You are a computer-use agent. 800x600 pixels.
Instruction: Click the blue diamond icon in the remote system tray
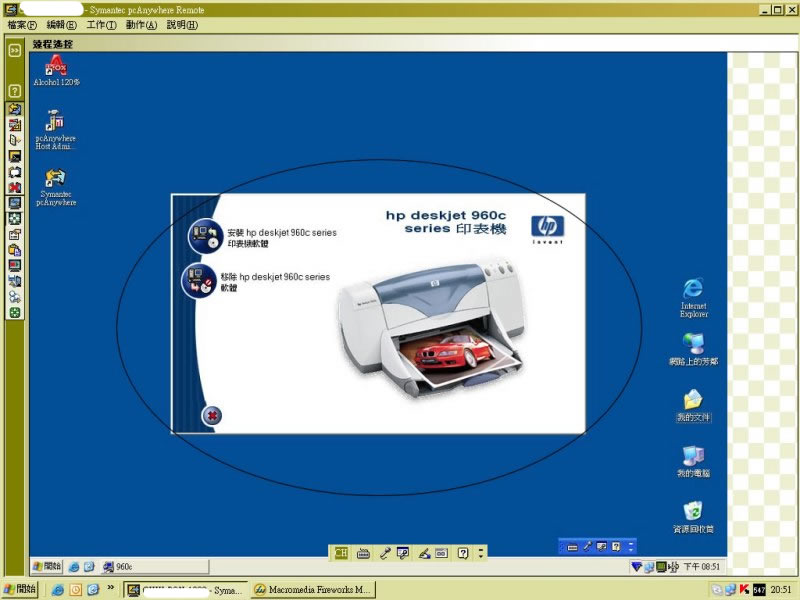(636, 566)
